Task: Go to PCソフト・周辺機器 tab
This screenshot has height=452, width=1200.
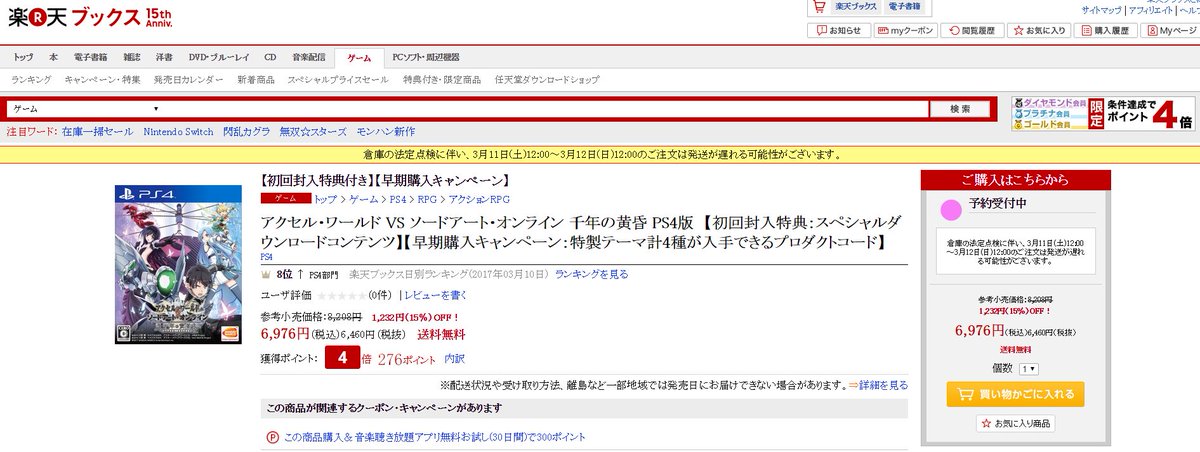Action: (x=426, y=57)
